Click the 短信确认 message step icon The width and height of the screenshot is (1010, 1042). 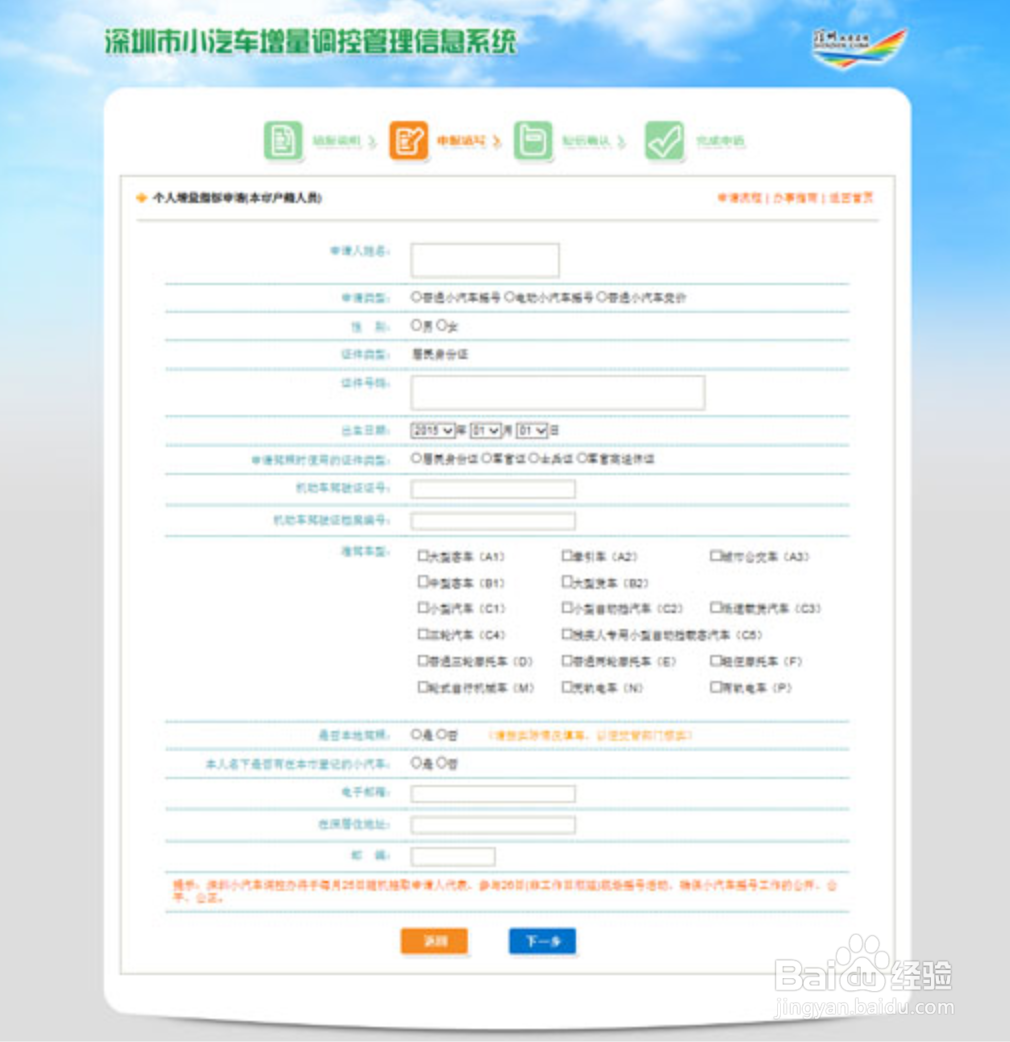(x=534, y=140)
